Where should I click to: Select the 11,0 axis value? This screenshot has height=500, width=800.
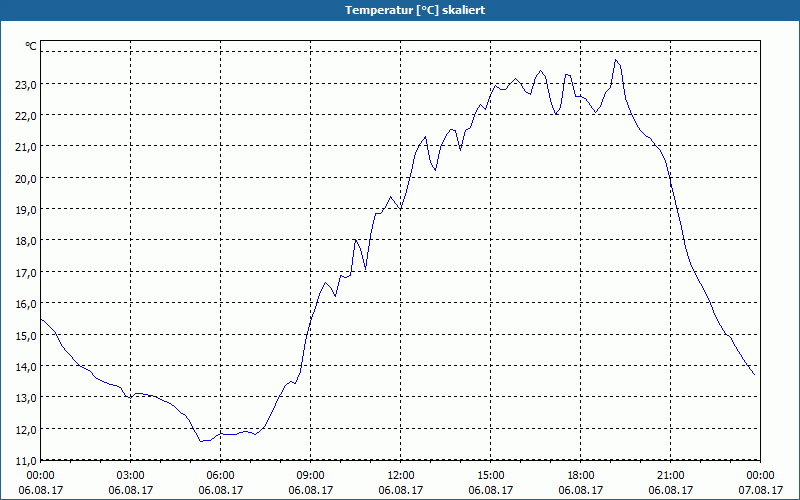(26, 461)
